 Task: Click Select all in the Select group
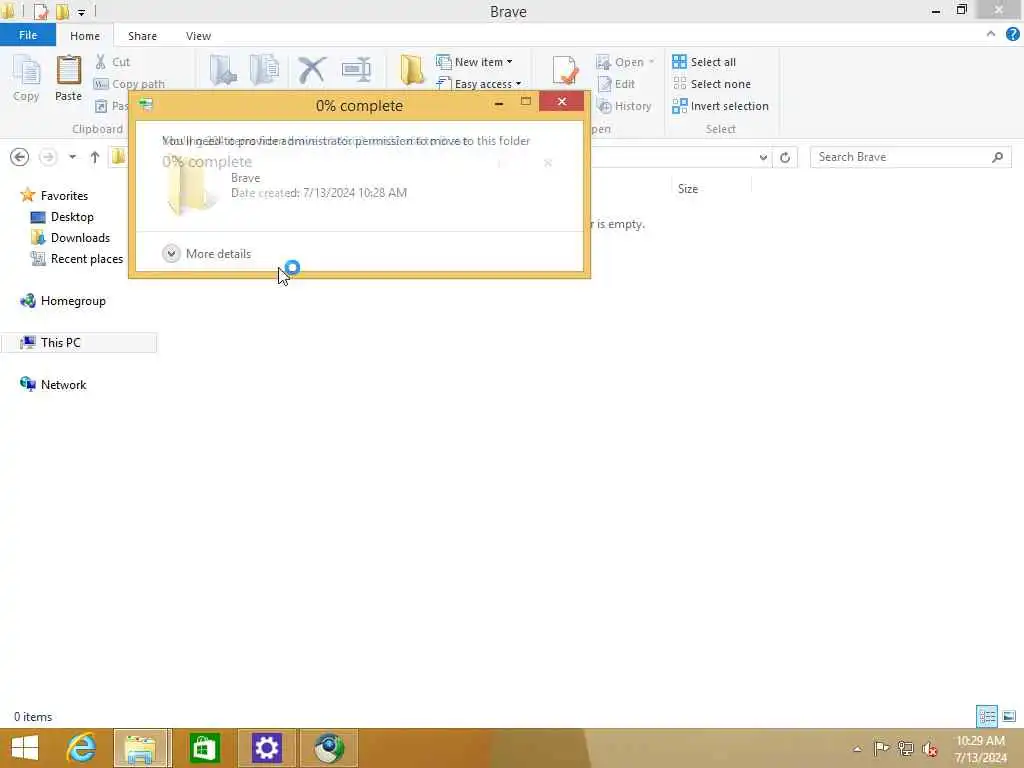pyautogui.click(x=704, y=62)
